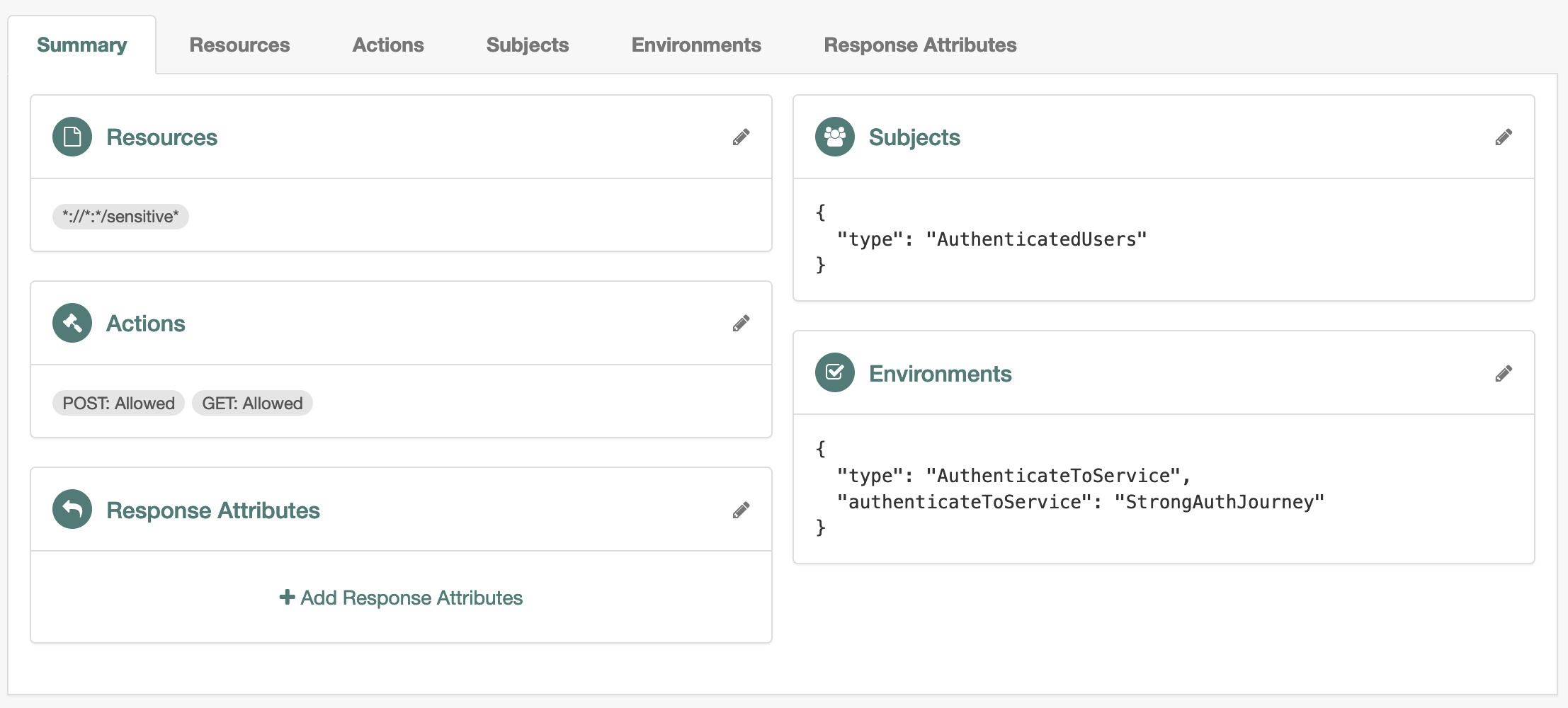Click the Response Attributes reply arrow icon

point(72,509)
